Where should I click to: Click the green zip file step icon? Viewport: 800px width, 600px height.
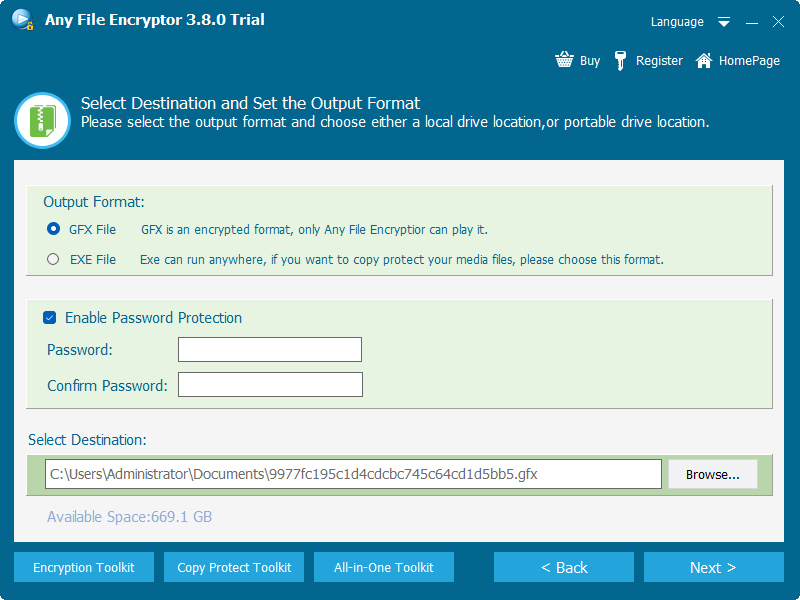click(42, 121)
